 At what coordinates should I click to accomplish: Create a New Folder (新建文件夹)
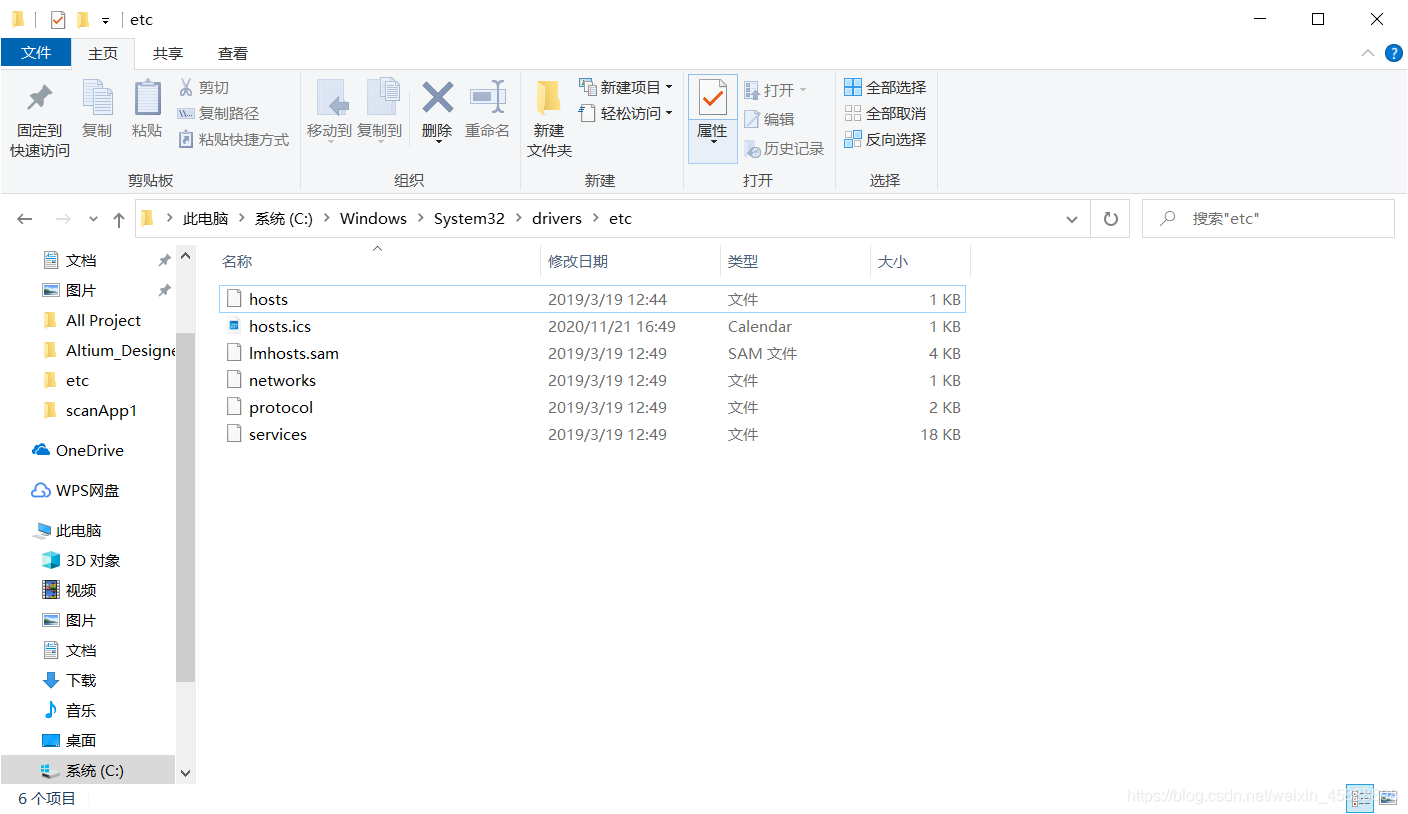[x=549, y=120]
